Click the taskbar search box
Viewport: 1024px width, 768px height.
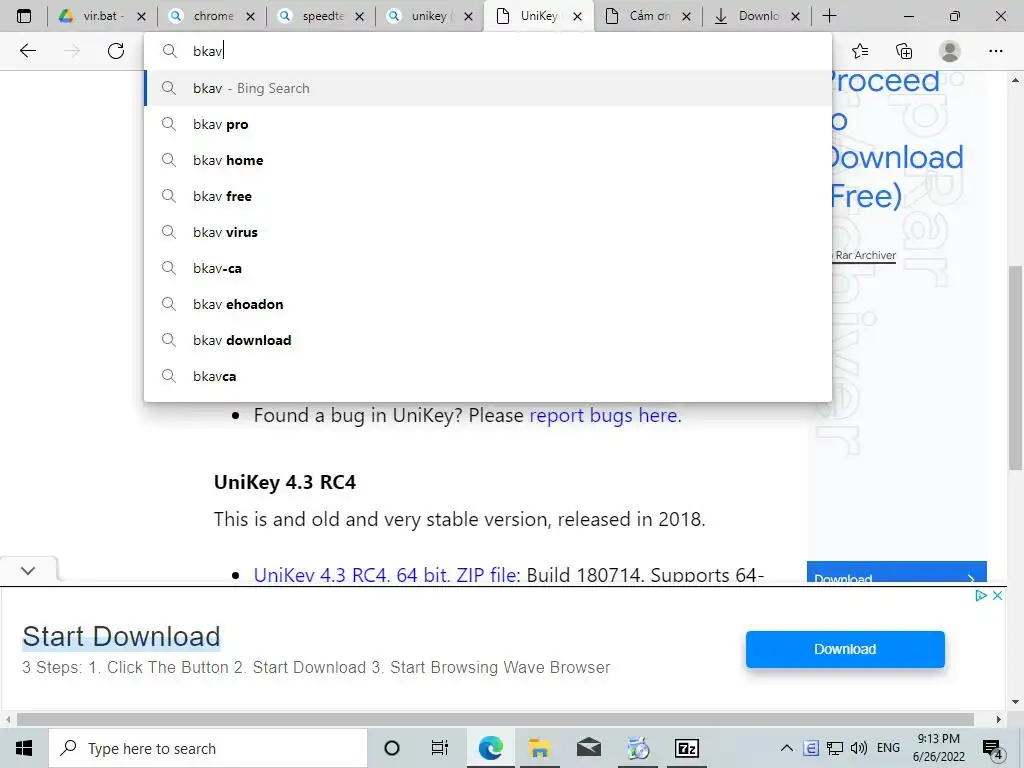(x=208, y=748)
